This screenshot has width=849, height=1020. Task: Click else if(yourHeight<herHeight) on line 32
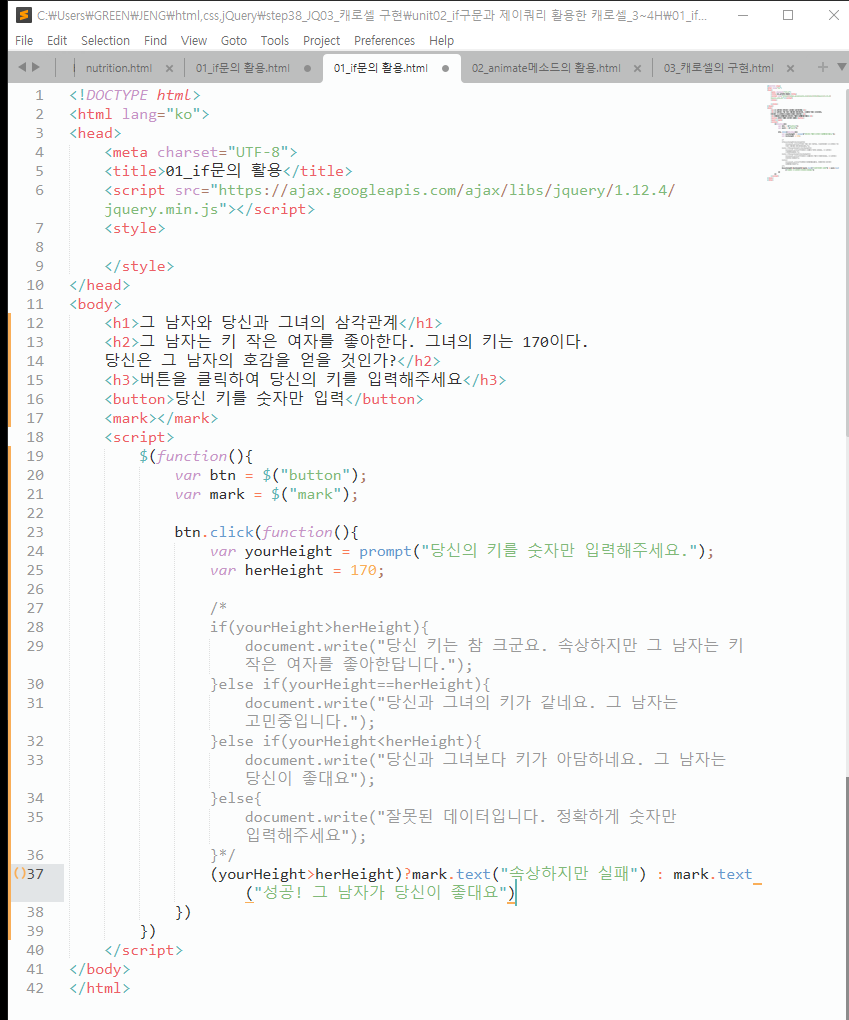[350, 742]
